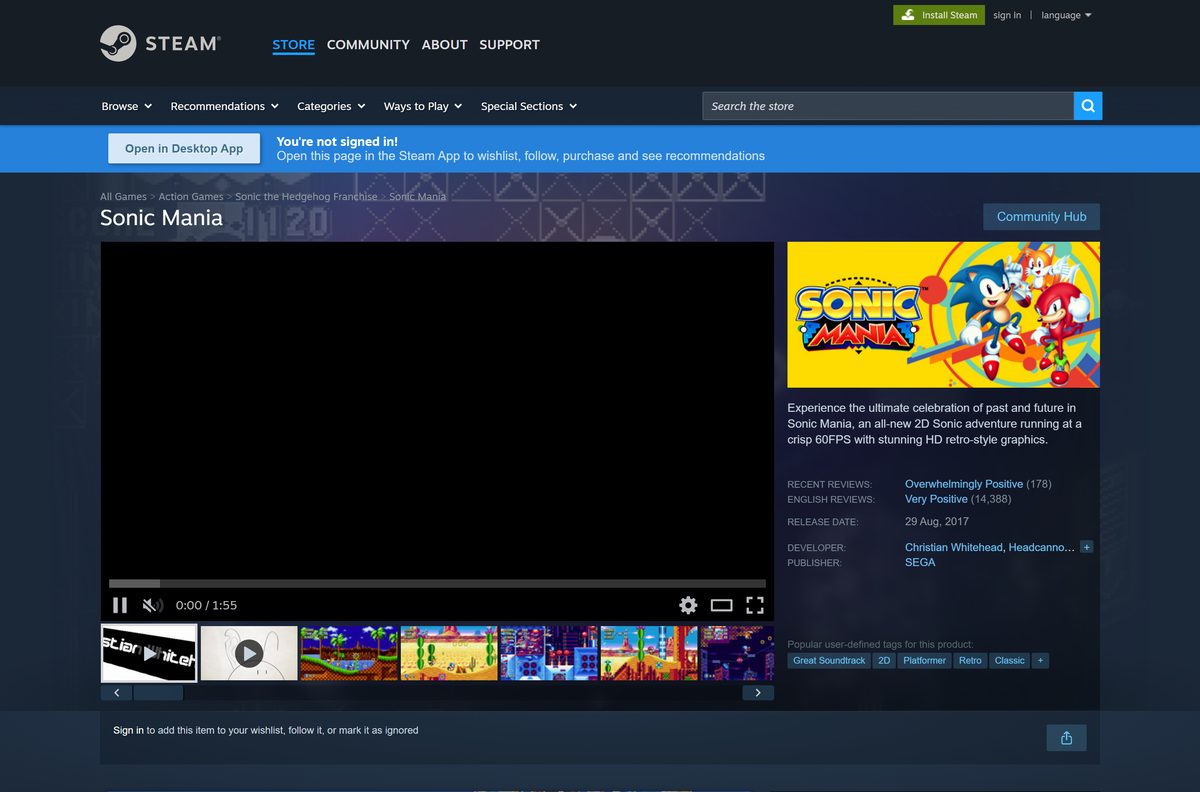The image size is (1200, 792).
Task: Open developer Christian Whitehead link
Action: click(x=954, y=547)
